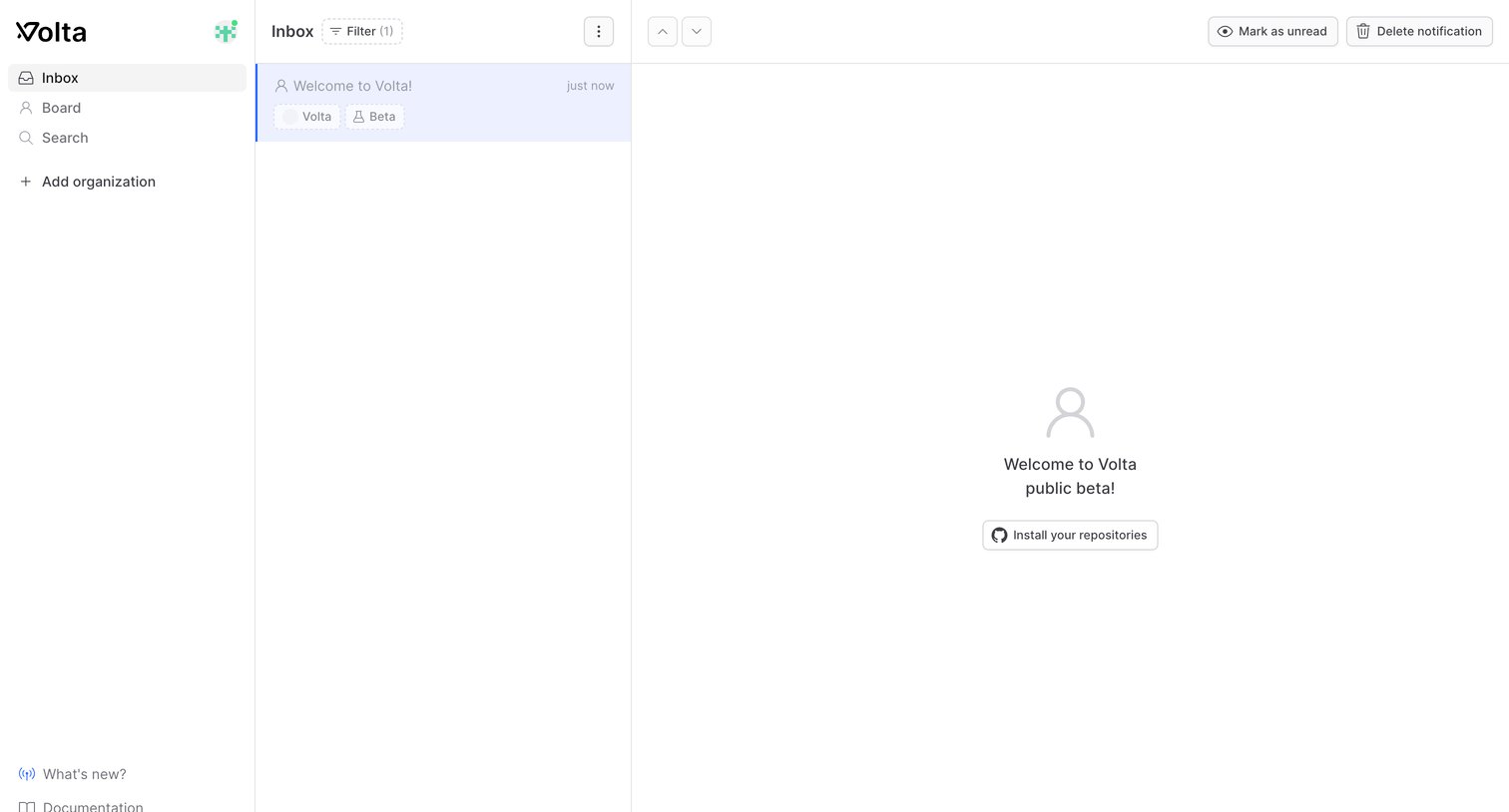Open the green pixel avatar menu
The image size is (1509, 812).
tap(227, 32)
